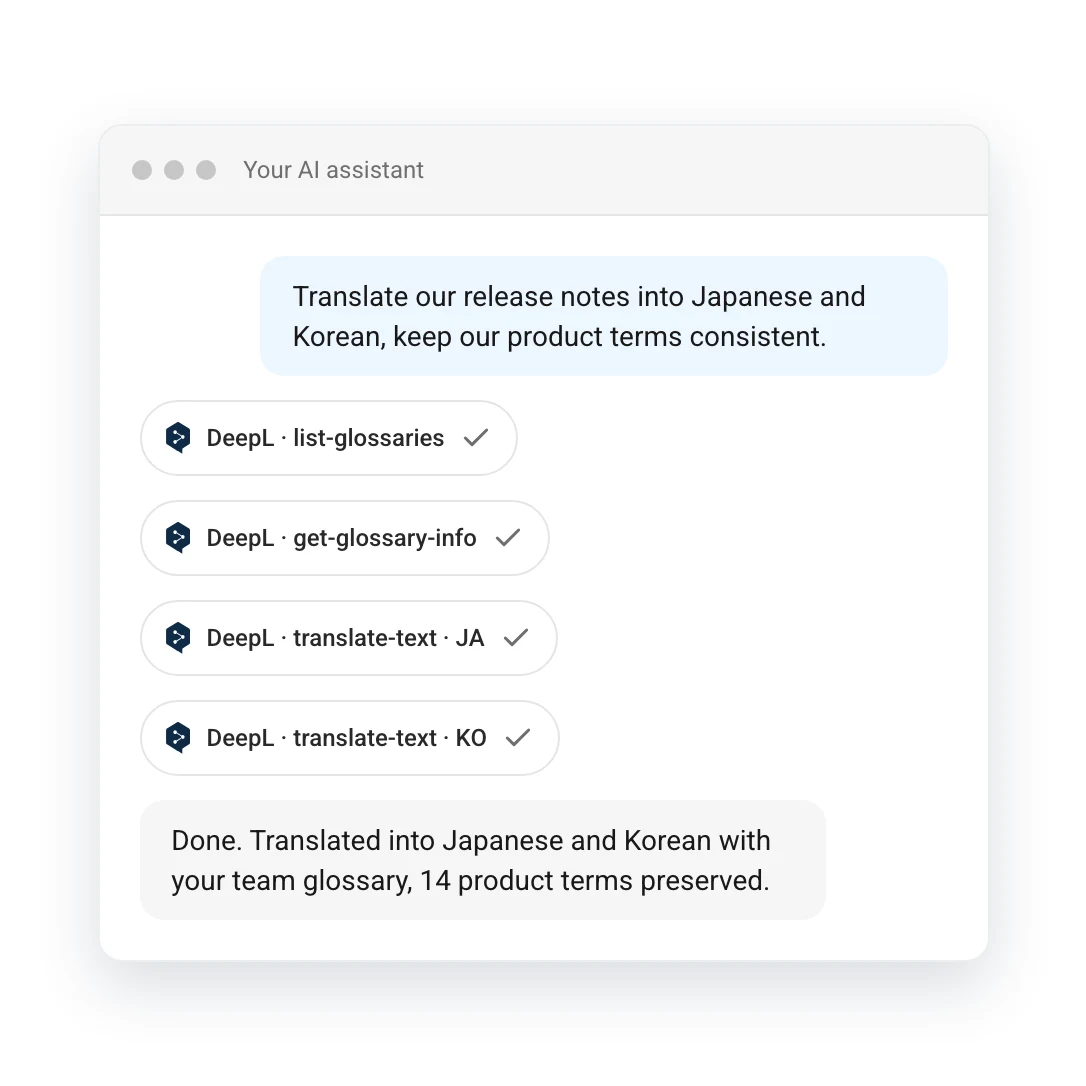
Task: Click the checkmark beside list-glossaries
Action: (476, 438)
